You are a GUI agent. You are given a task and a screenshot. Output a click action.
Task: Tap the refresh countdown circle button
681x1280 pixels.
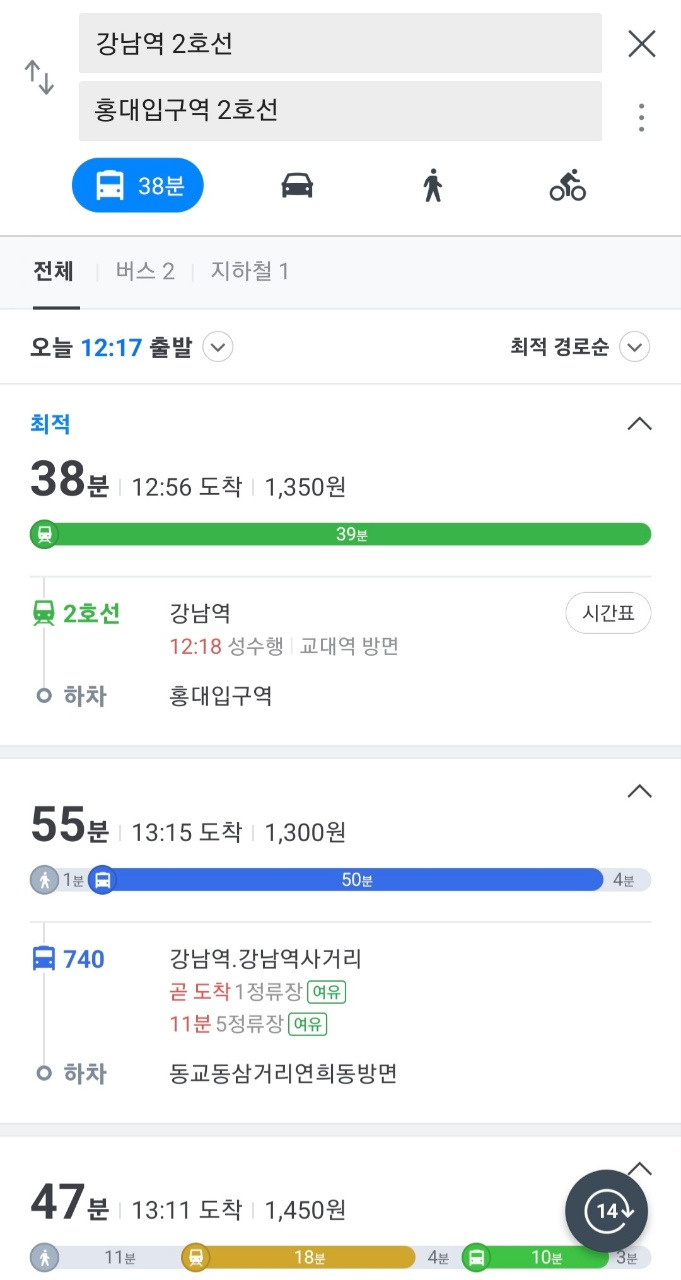(606, 1211)
